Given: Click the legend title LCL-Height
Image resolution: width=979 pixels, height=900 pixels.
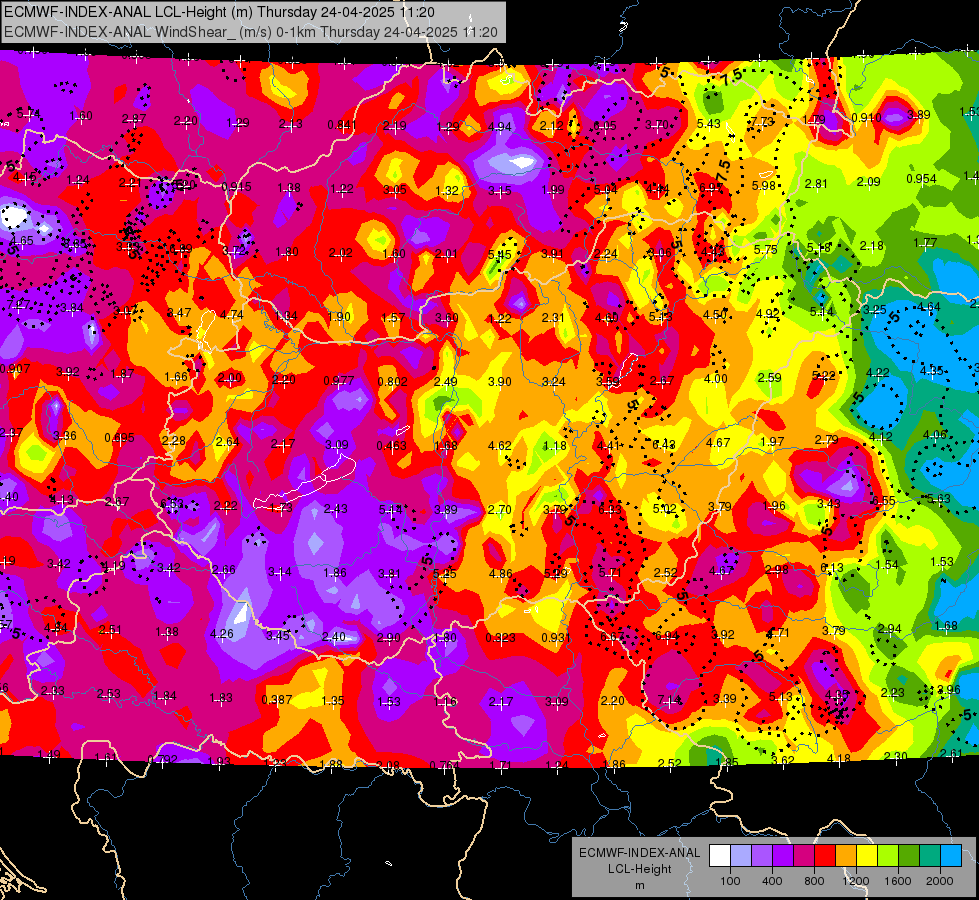Looking at the screenshot, I should click(x=639, y=869).
